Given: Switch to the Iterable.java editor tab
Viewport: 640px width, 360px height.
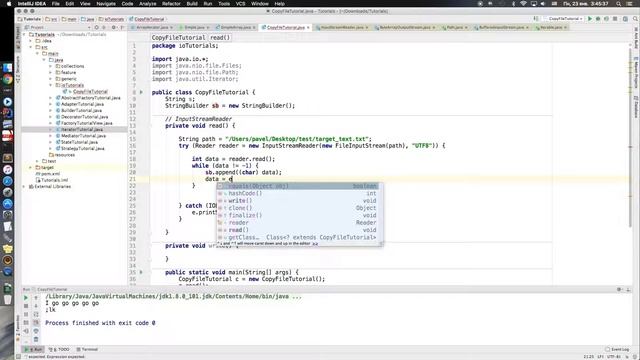Looking at the screenshot, I should click(551, 27).
